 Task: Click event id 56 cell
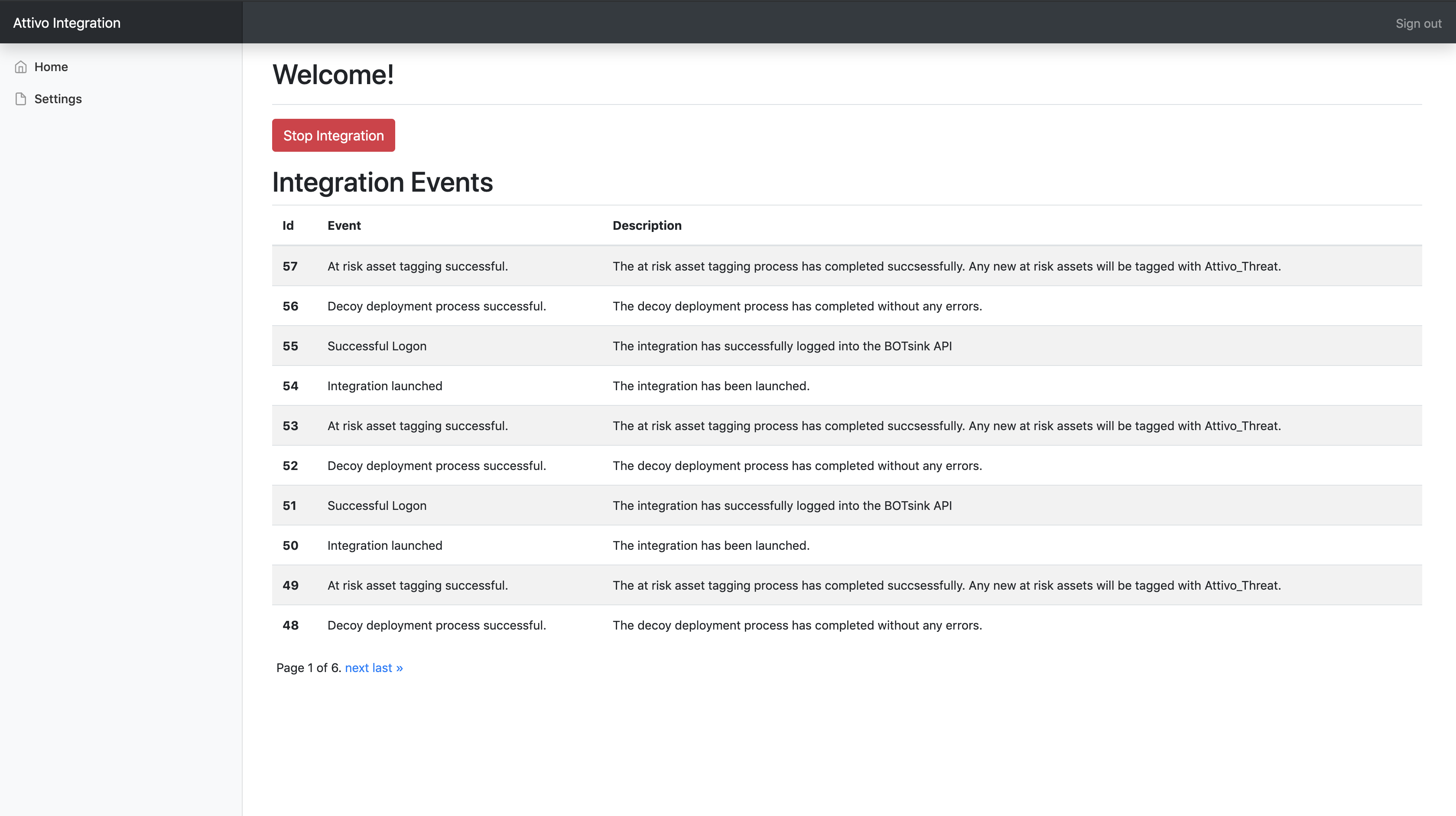[x=290, y=306]
